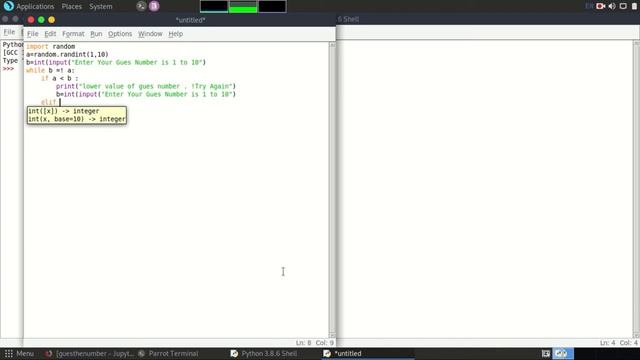Click the show desktop icon in taskbar
Image resolution: width=640 pixels, height=360 pixels.
click(546, 353)
